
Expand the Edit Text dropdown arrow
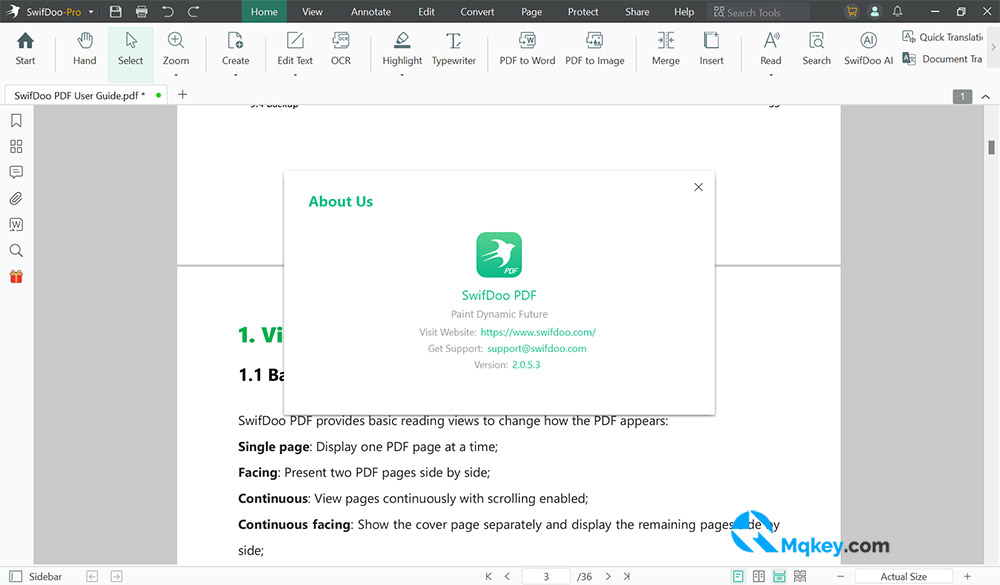click(295, 75)
